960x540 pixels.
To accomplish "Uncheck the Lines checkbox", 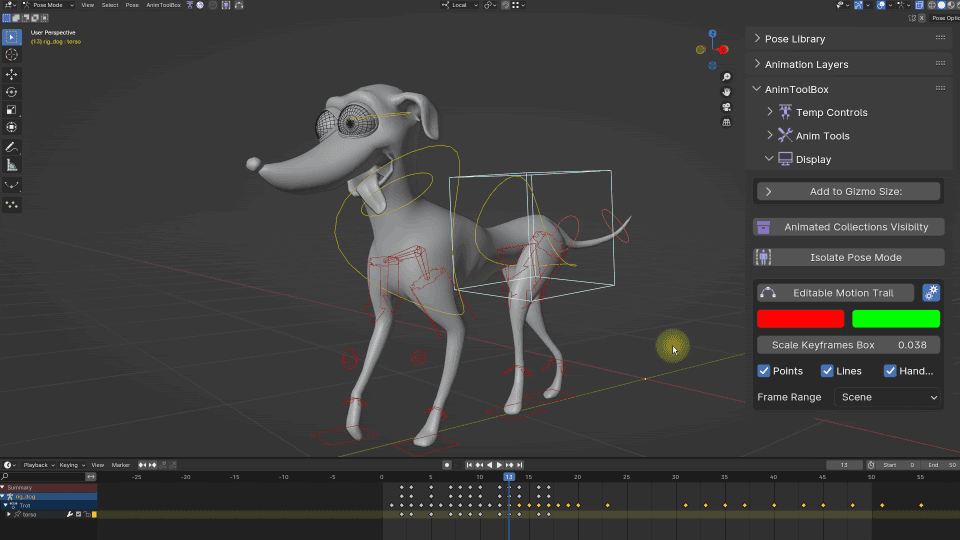I will click(x=827, y=371).
